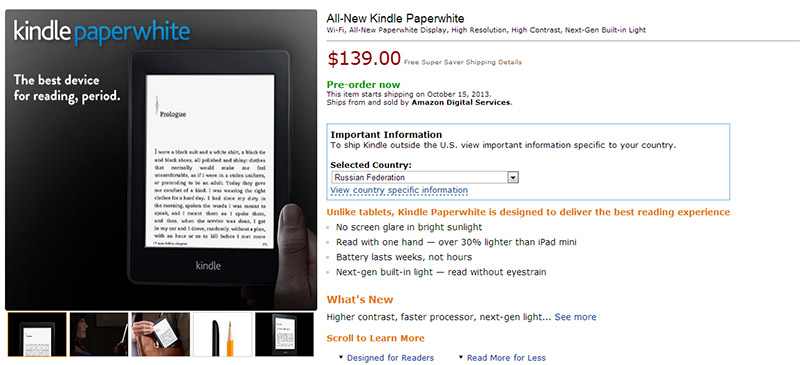
Task: Select the first Kindle front-view thumbnail
Action: click(37, 334)
